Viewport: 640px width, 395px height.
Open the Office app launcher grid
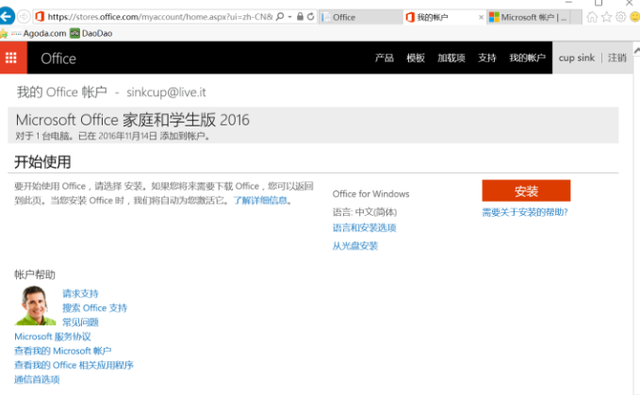coord(11,58)
